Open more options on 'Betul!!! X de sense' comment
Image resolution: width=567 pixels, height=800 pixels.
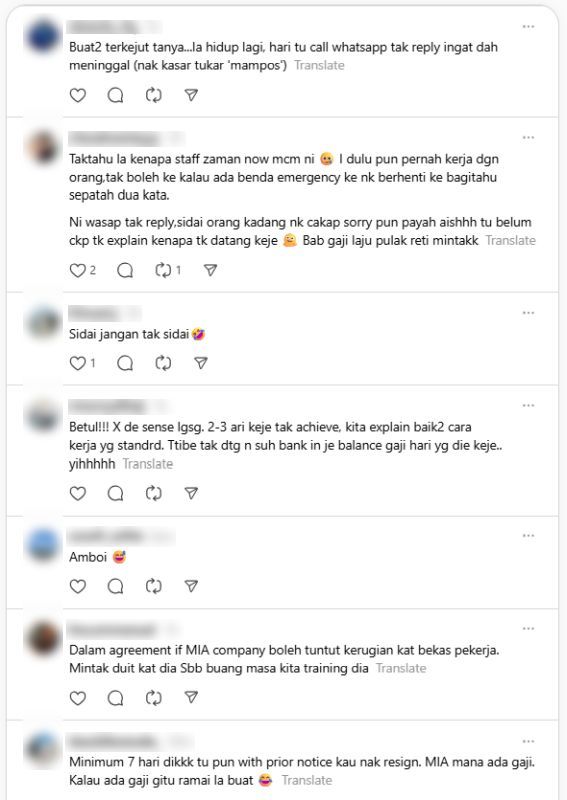click(528, 405)
